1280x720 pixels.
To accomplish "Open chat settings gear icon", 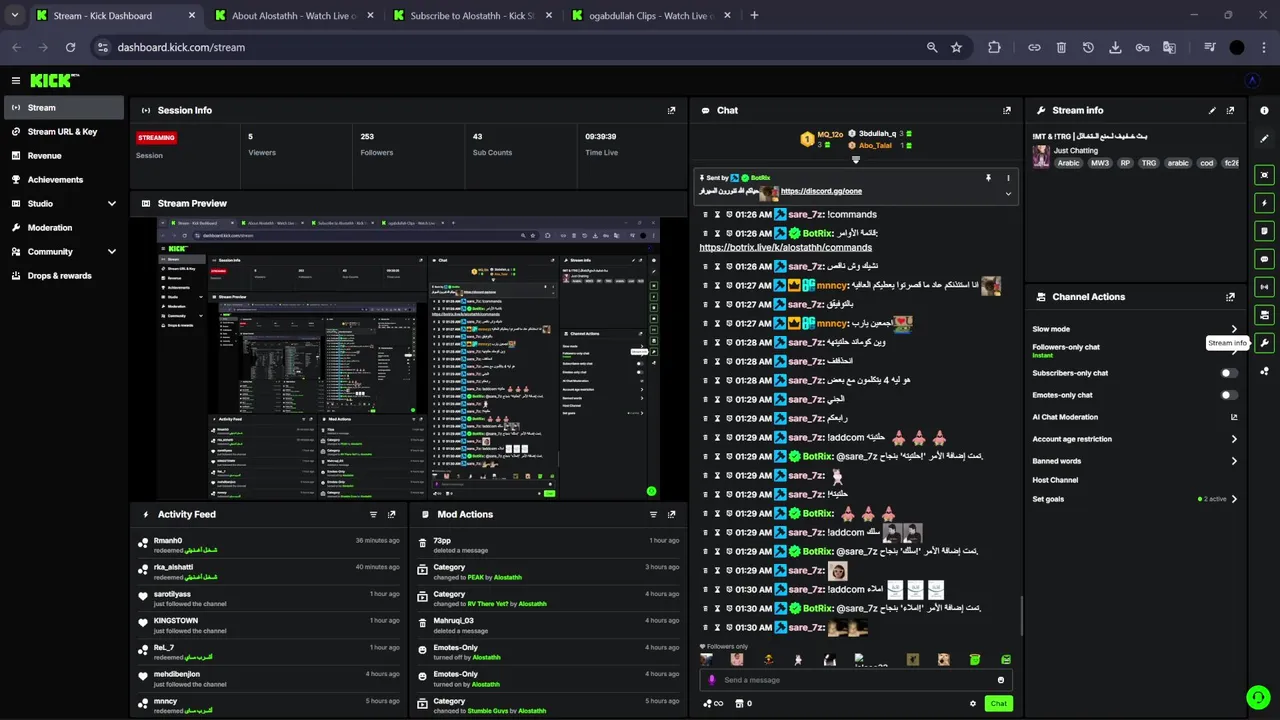I will click(x=972, y=704).
